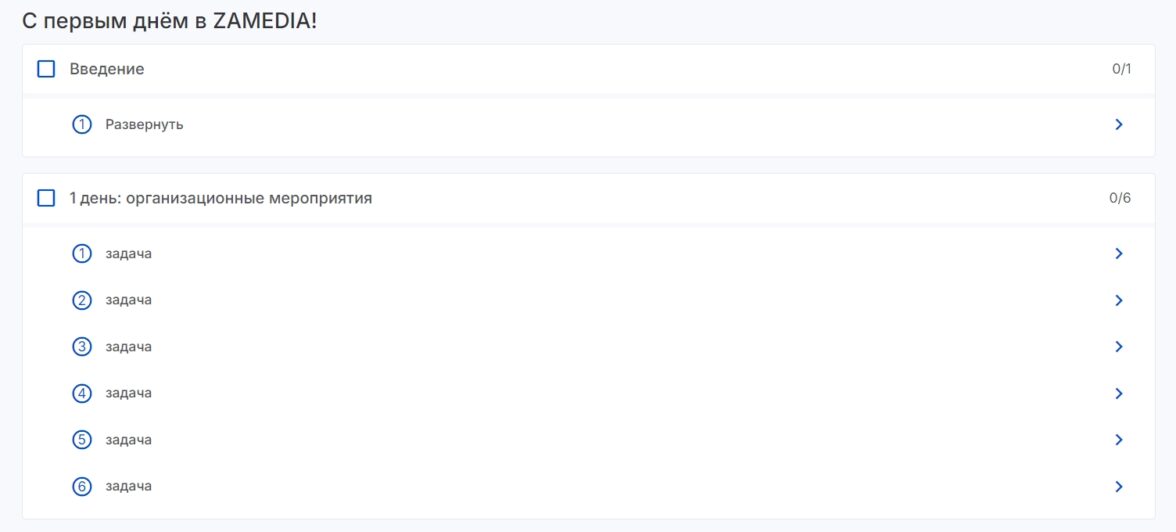Open задача text in row 2
This screenshot has width=1176, height=532.
(128, 300)
